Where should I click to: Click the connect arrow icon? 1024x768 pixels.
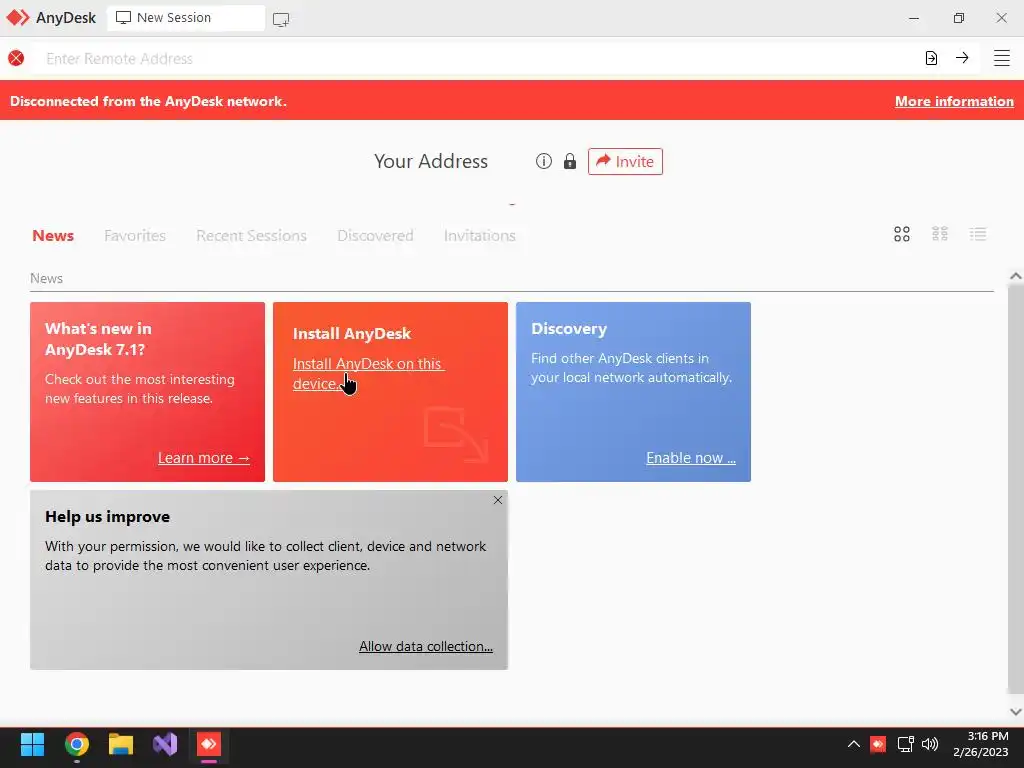(x=962, y=57)
